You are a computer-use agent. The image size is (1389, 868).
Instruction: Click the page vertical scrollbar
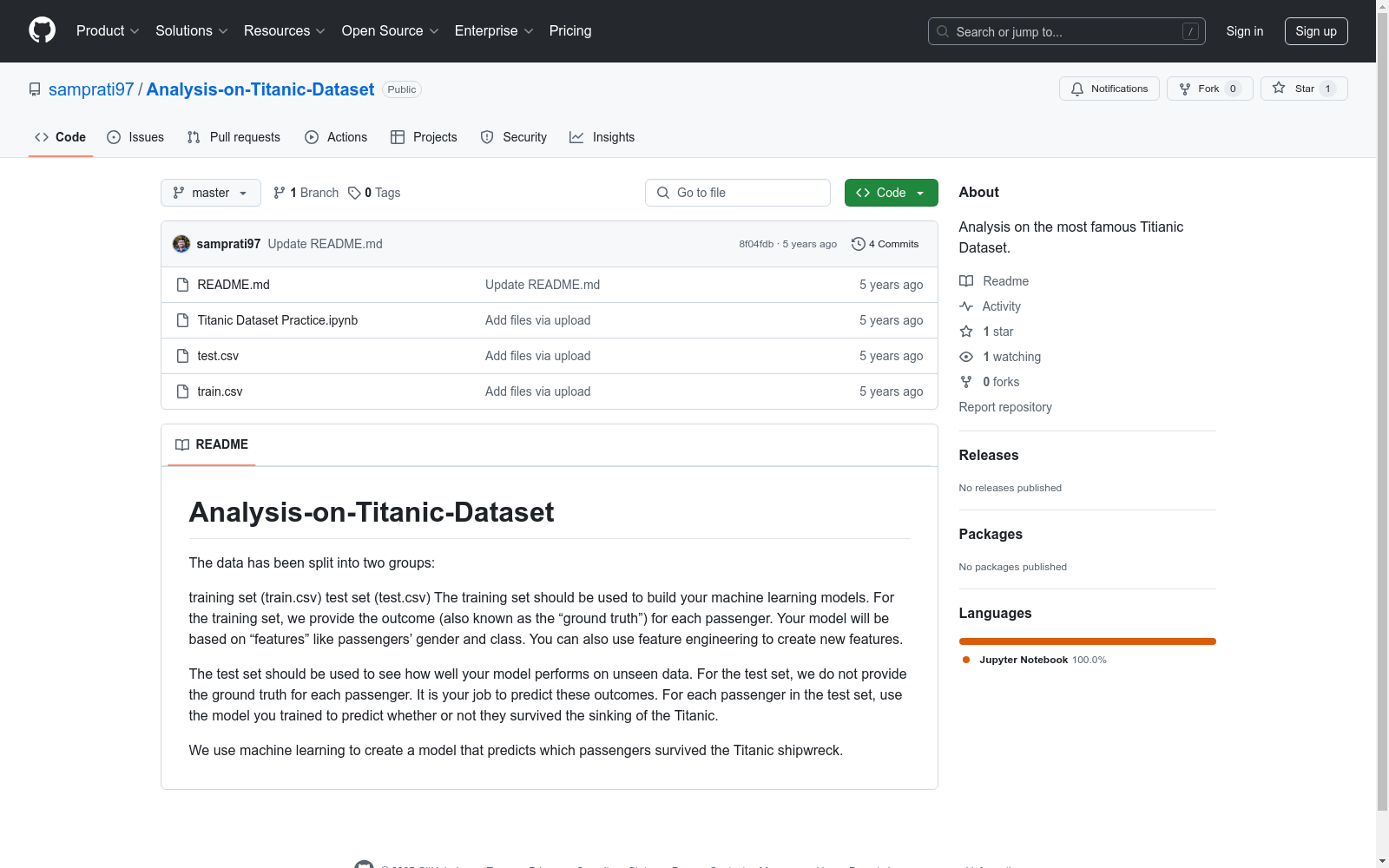pos(1382,412)
